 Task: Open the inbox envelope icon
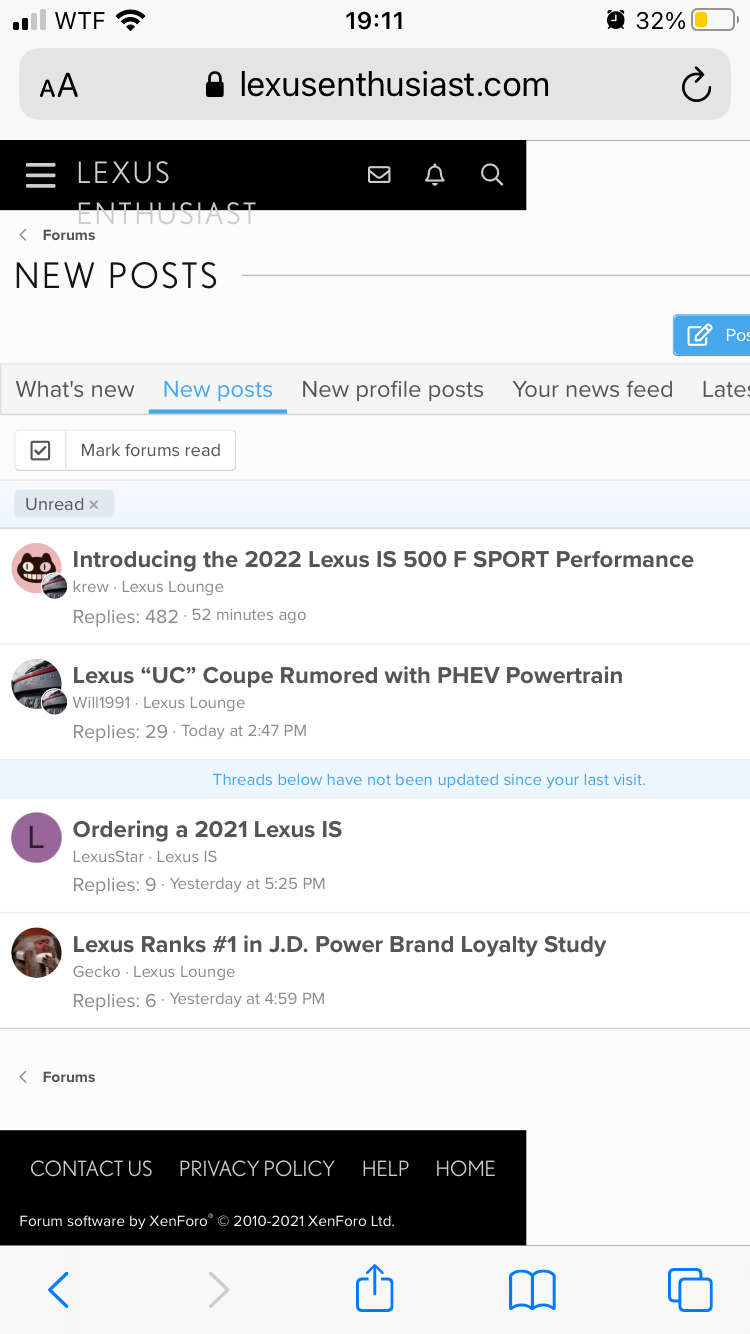tap(379, 175)
